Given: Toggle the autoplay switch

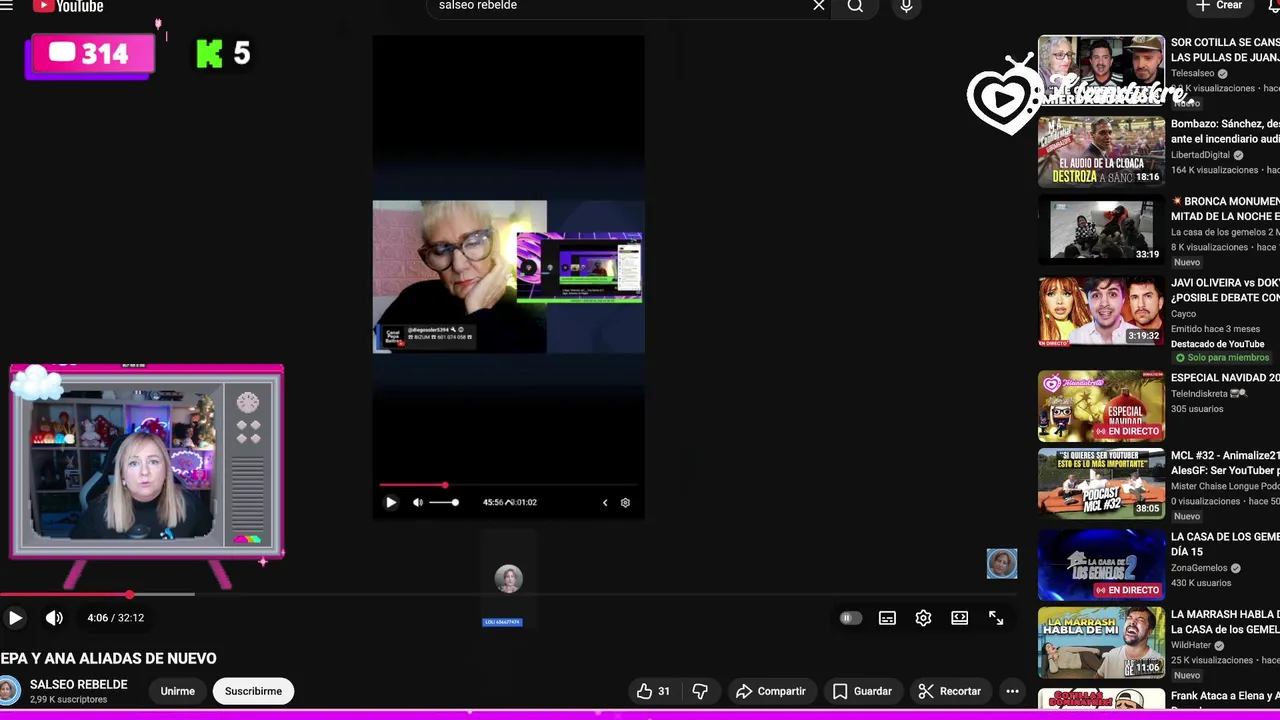Looking at the screenshot, I should point(850,618).
